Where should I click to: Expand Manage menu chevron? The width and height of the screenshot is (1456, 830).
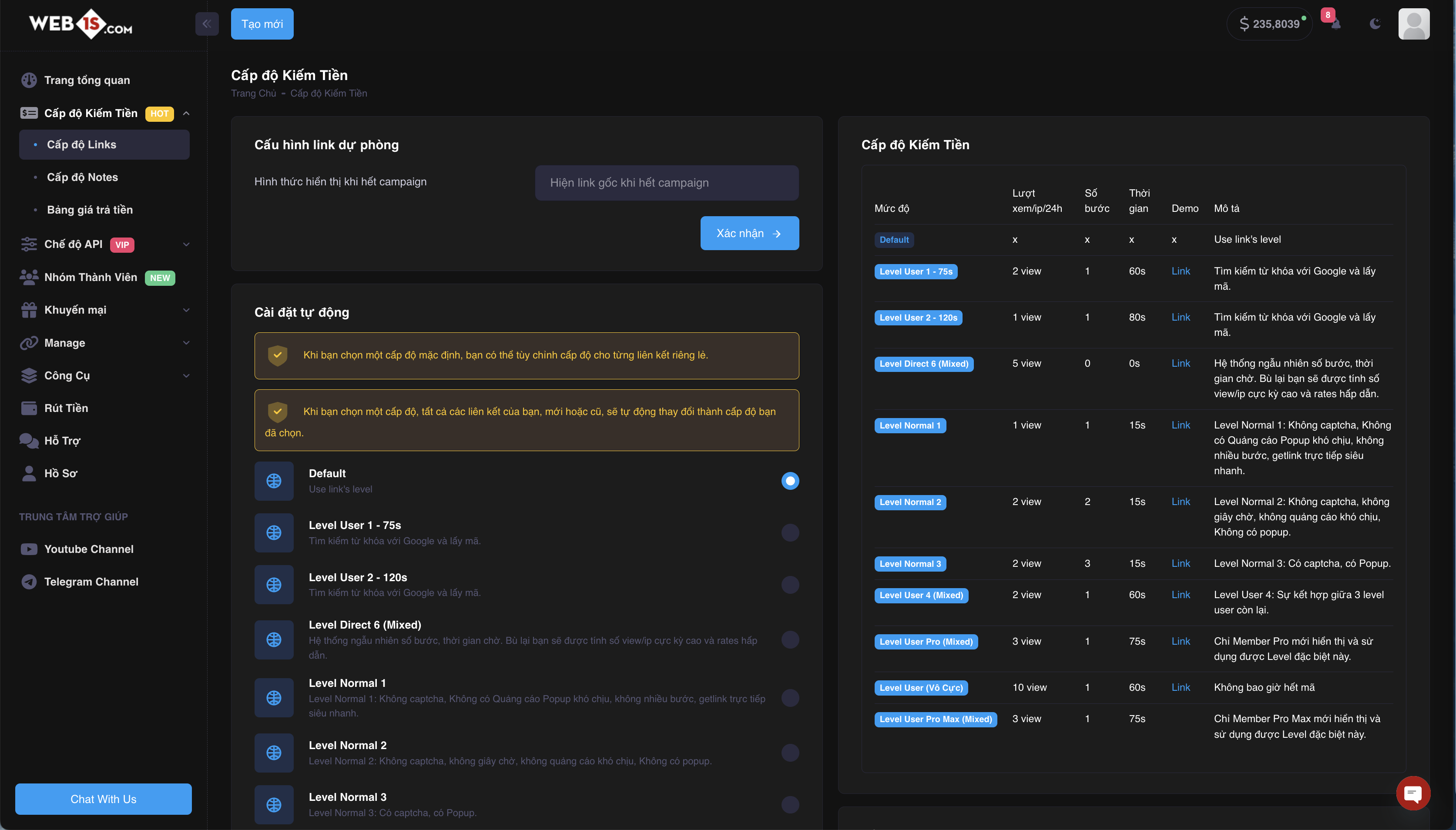[186, 343]
